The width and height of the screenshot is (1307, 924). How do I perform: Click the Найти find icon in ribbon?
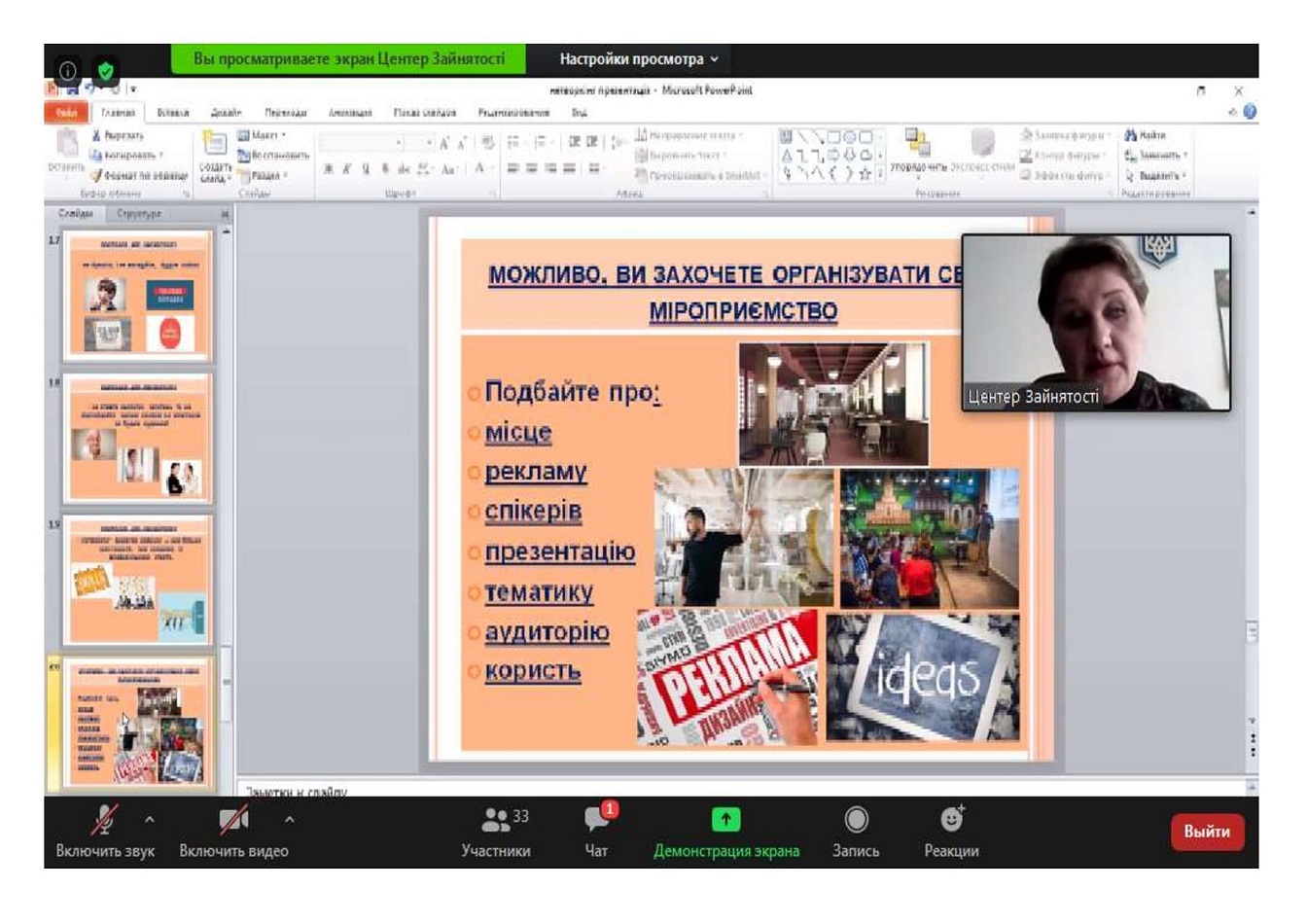click(1131, 135)
